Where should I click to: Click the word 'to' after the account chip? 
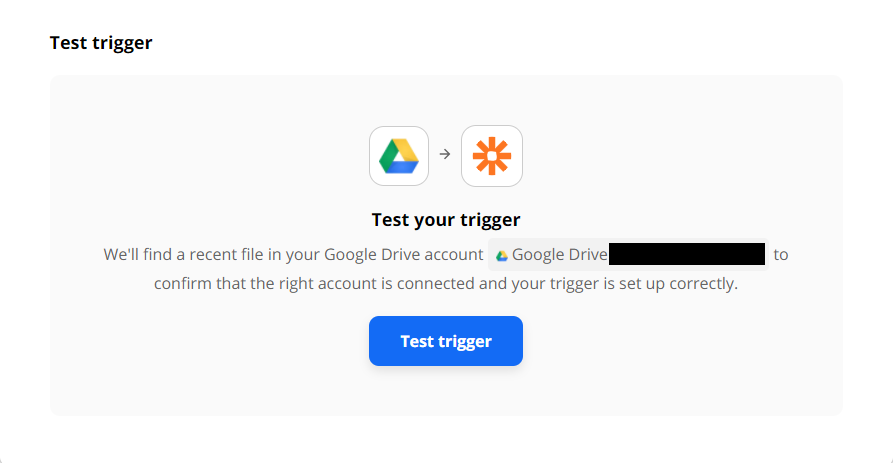coord(781,255)
